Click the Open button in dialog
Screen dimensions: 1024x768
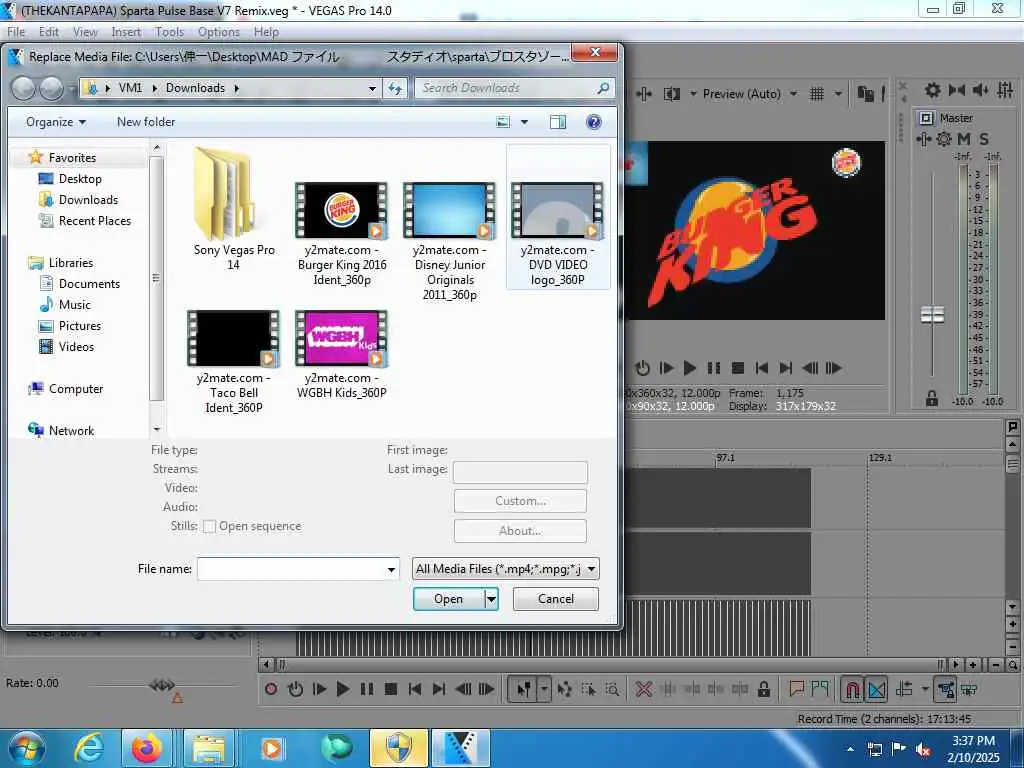click(x=449, y=599)
